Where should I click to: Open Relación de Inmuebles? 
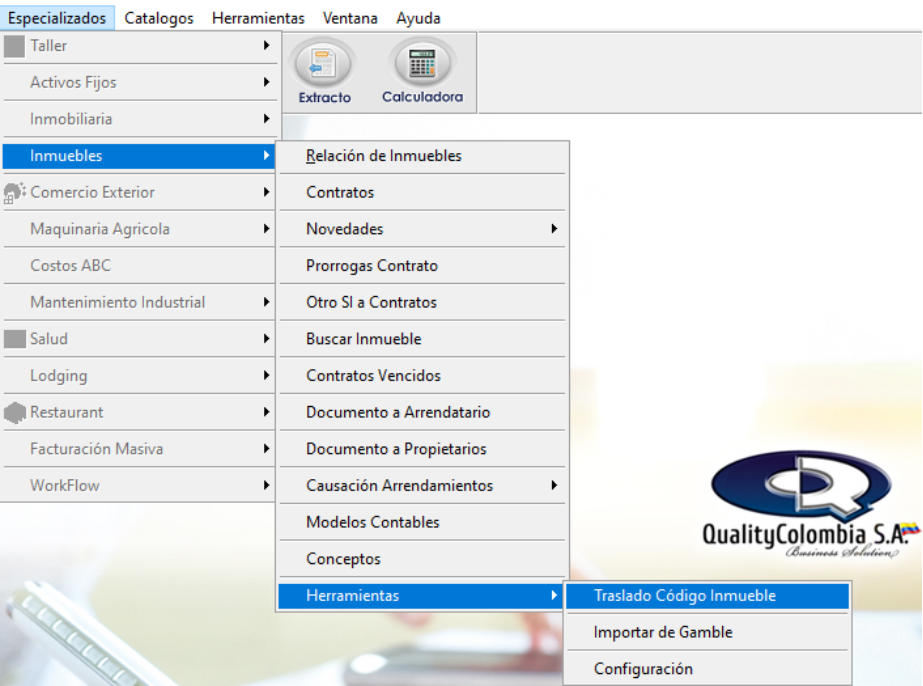(422, 156)
